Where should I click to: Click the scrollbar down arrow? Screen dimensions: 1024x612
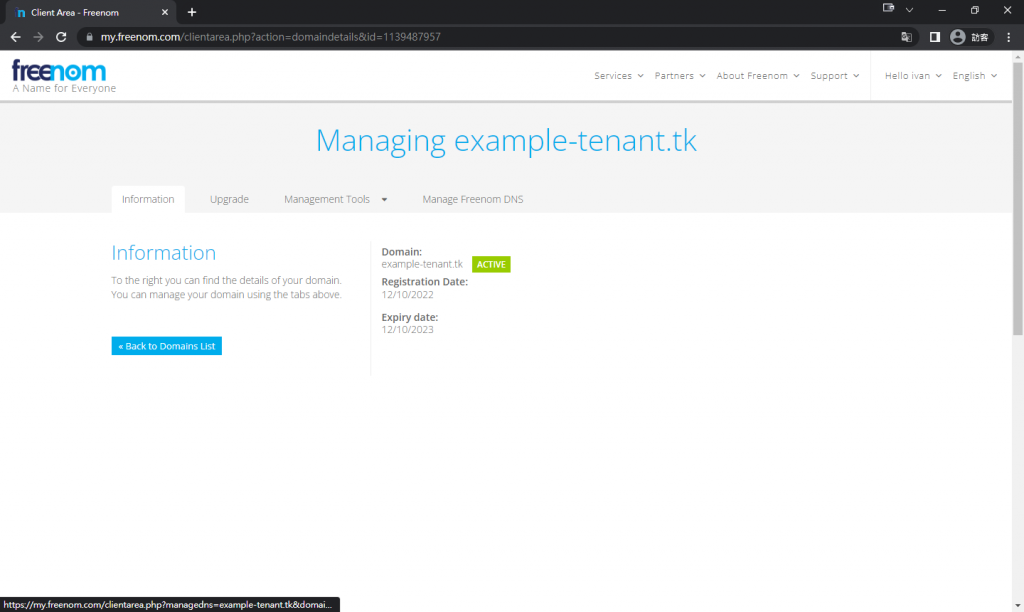[x=1018, y=605]
